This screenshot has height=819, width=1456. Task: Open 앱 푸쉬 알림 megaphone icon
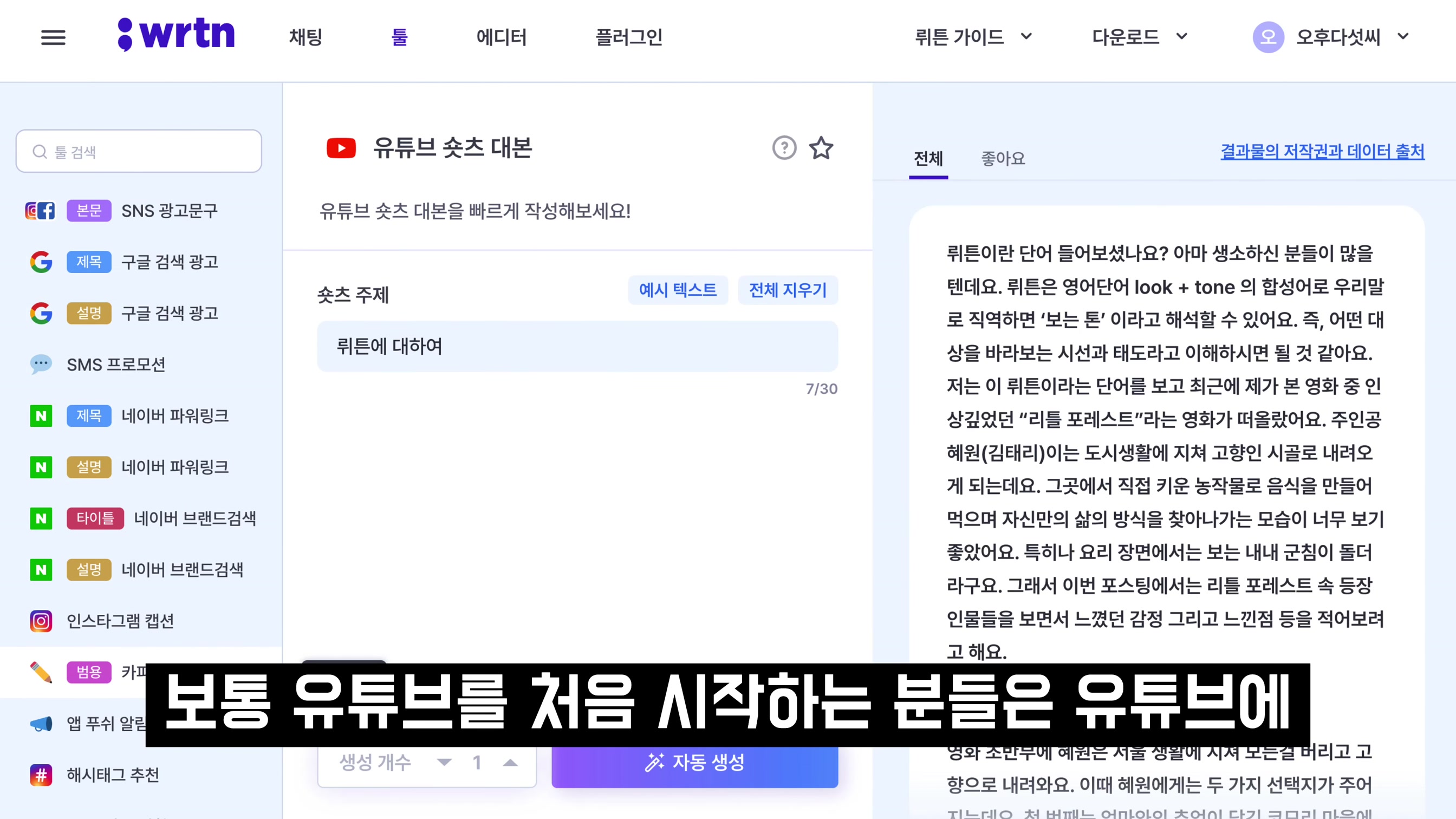41,724
